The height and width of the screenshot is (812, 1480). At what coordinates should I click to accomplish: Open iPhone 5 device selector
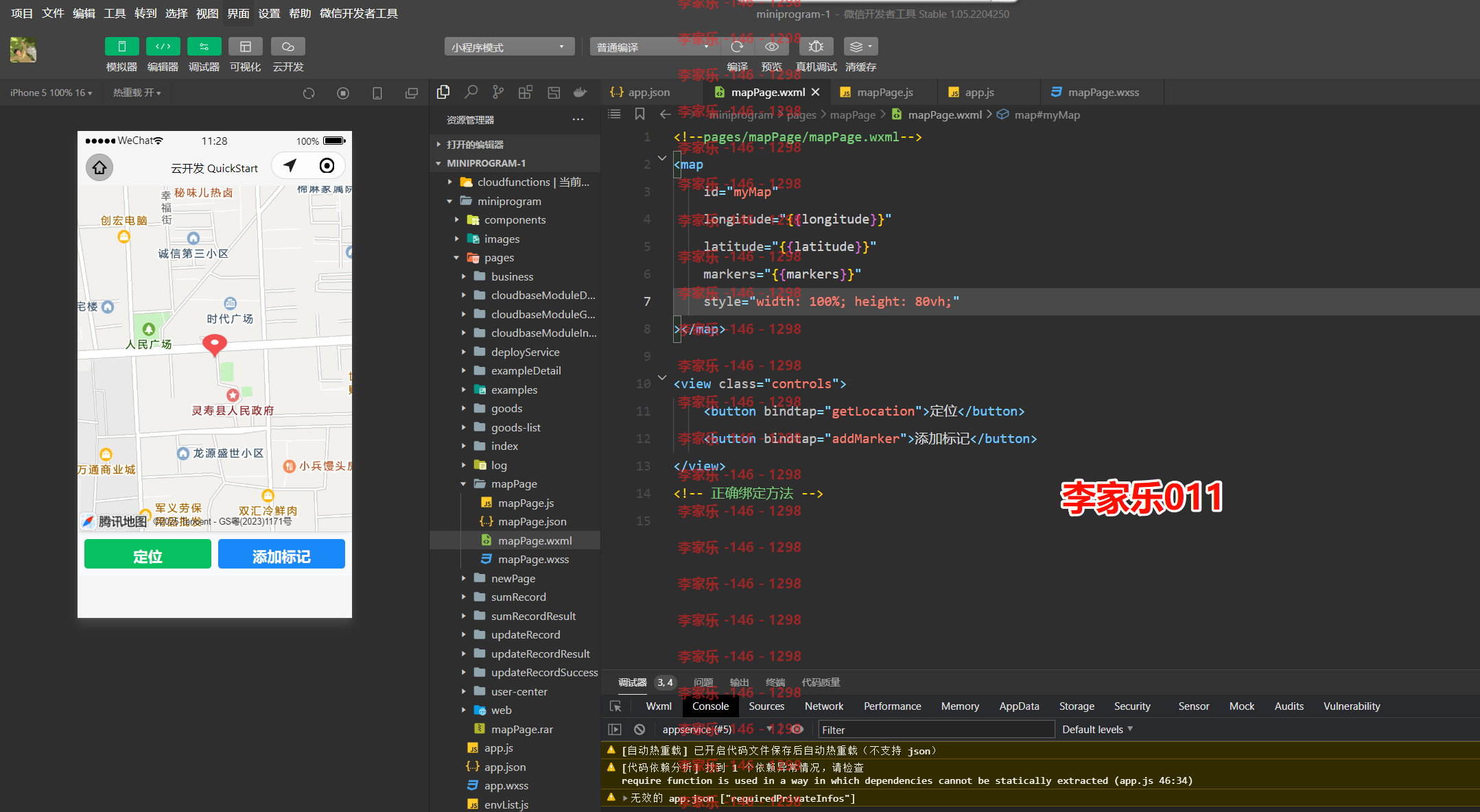(51, 93)
